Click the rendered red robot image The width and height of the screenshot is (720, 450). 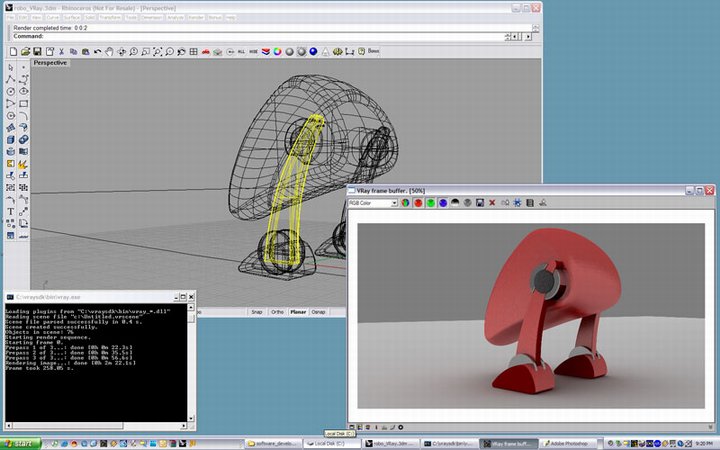coord(531,315)
